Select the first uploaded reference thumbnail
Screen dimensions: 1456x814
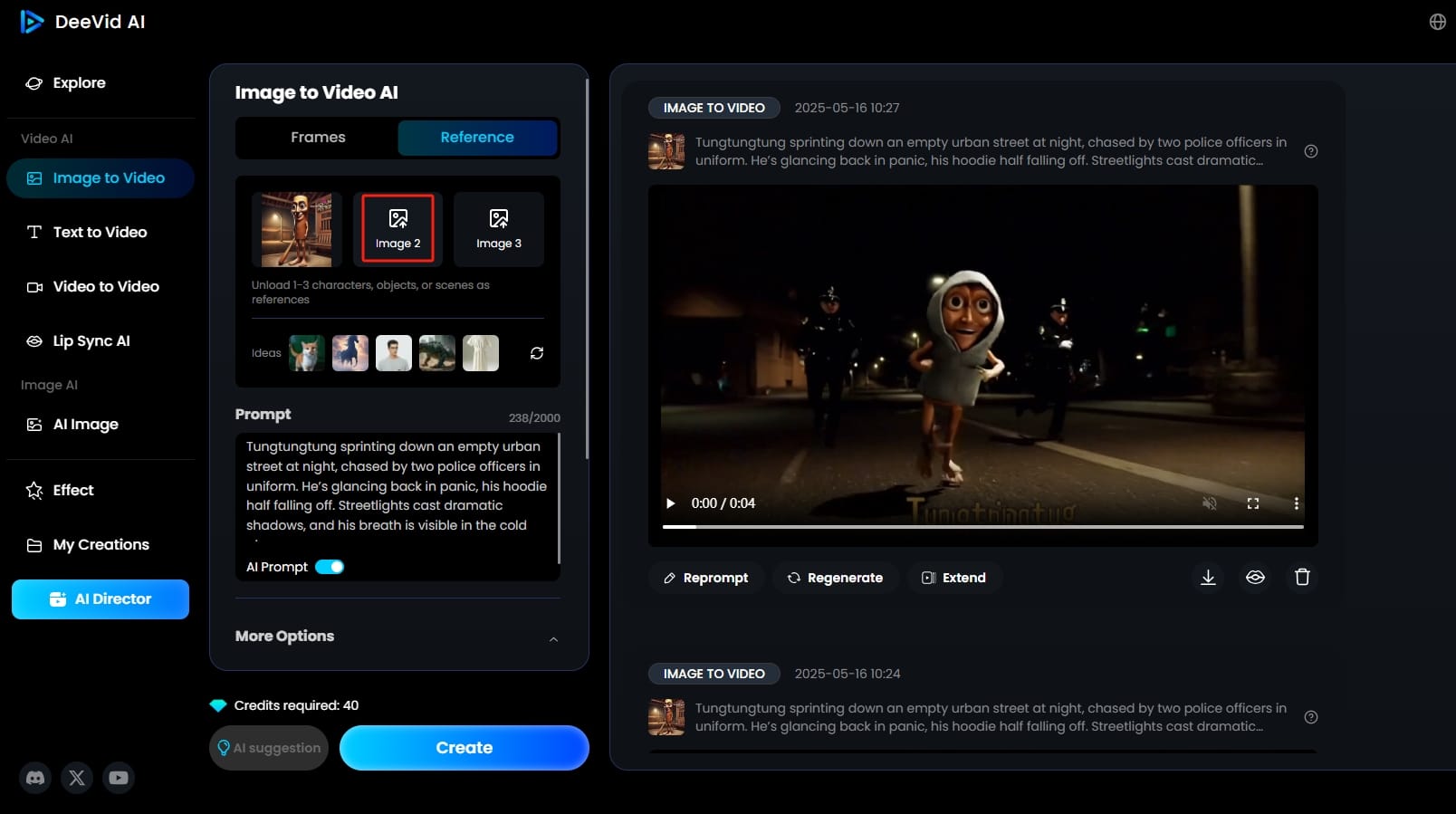click(296, 229)
